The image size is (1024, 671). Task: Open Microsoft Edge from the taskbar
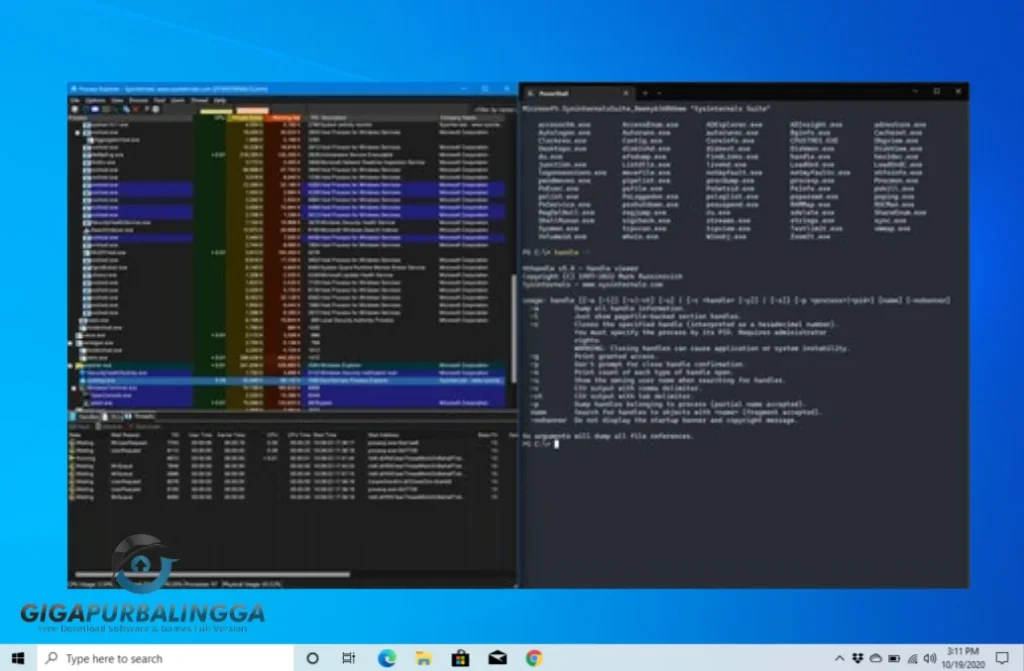(x=386, y=659)
